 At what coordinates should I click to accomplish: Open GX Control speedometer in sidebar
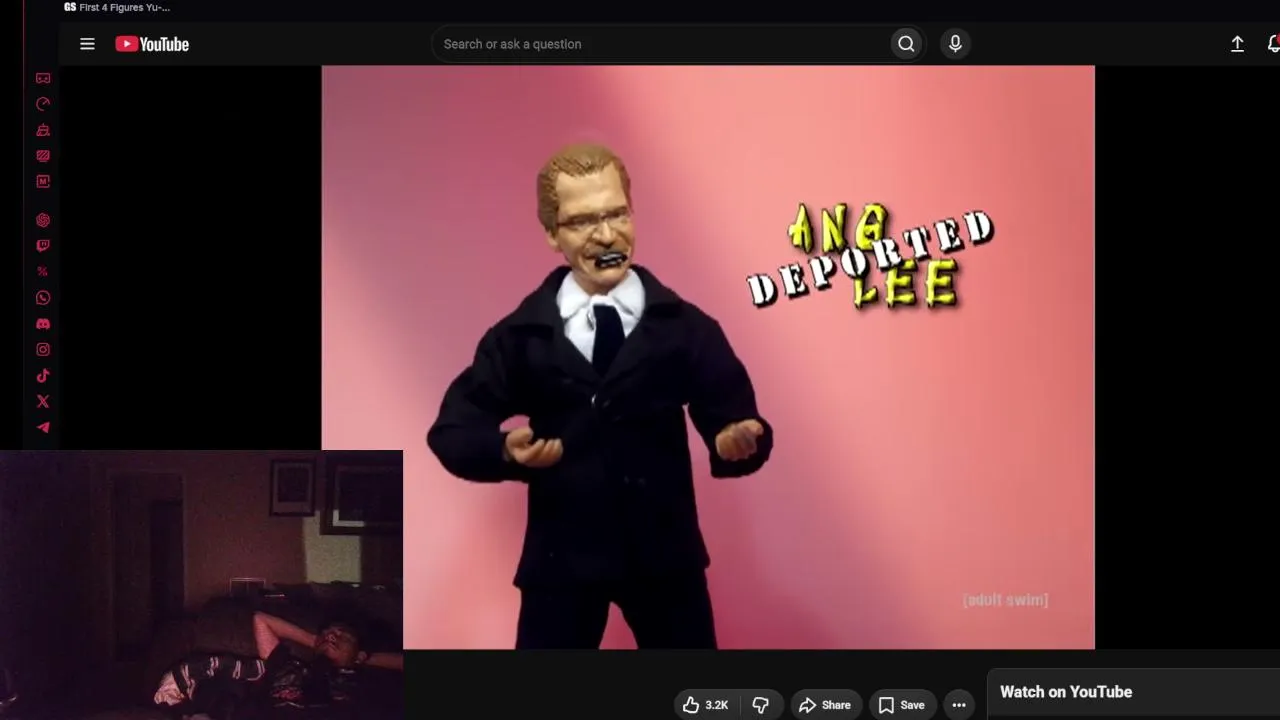click(x=43, y=104)
